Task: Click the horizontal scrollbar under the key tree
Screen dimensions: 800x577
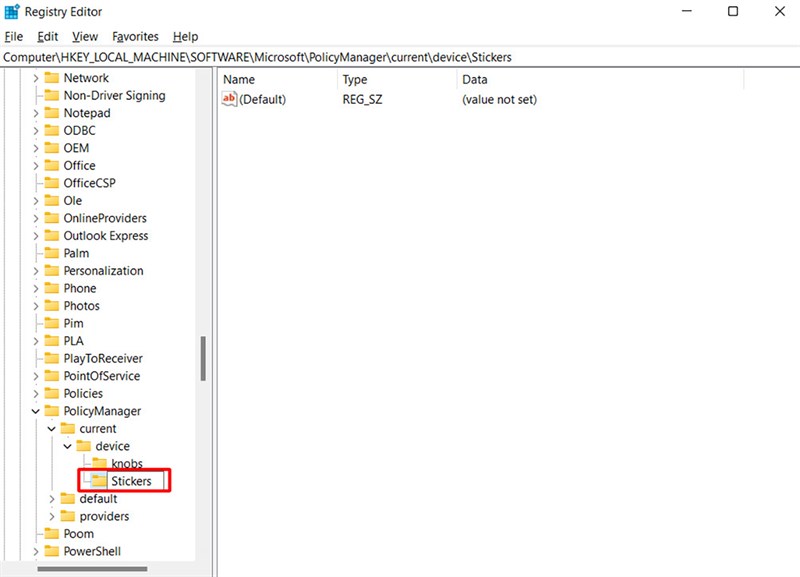Action: click(90, 570)
